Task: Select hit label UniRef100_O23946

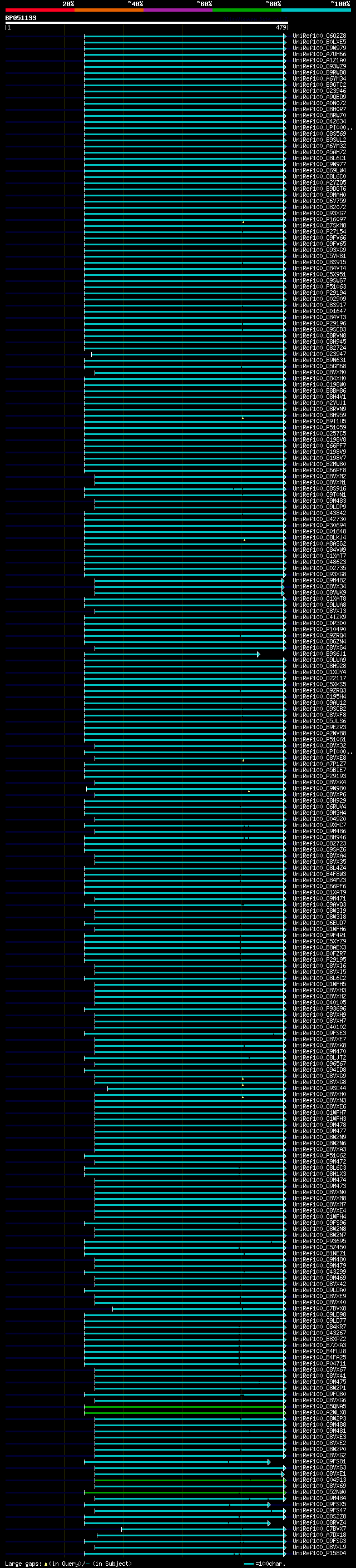Action: 319,91
